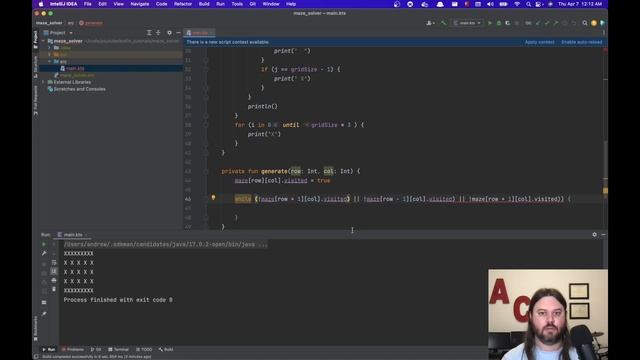Open the Refactor menu
The image size is (640, 360).
[x=183, y=4]
